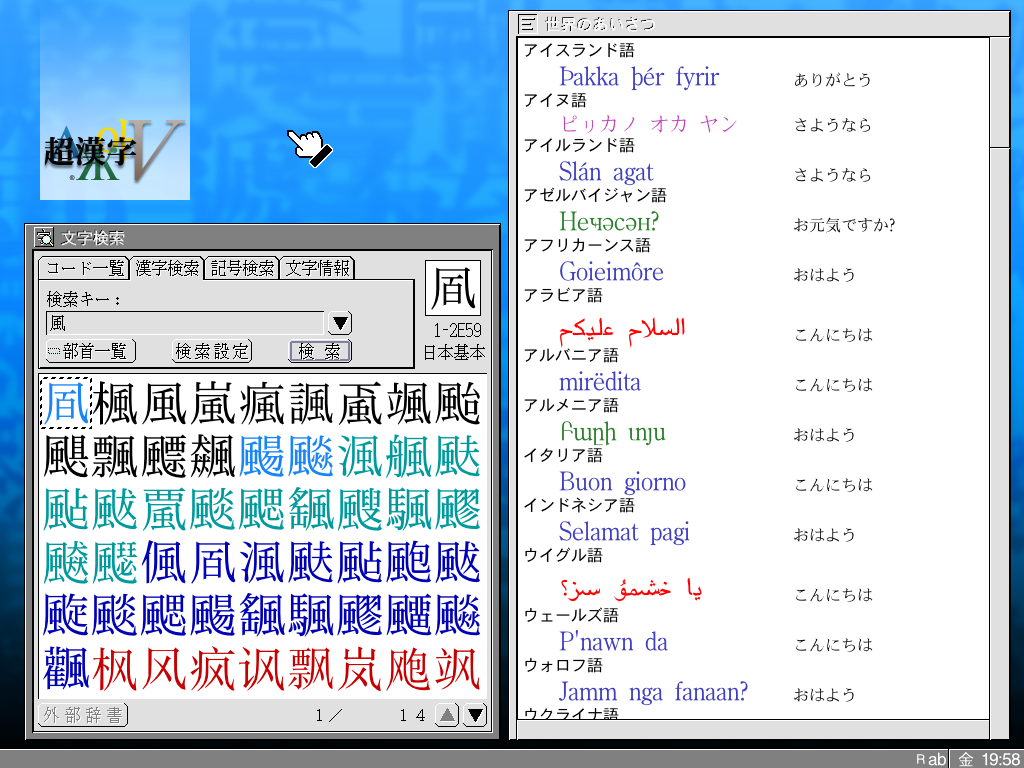Select the 楓 character in the results grid
Screen dimensions: 1024x768
click(116, 402)
